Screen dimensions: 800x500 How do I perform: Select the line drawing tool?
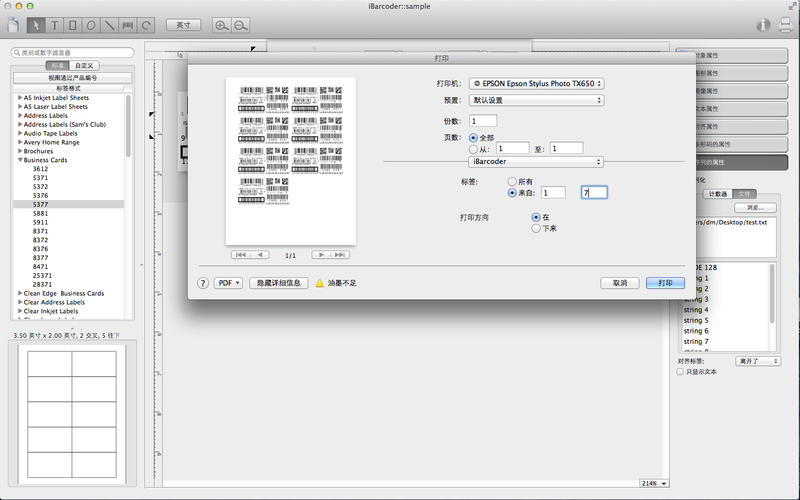(x=109, y=24)
